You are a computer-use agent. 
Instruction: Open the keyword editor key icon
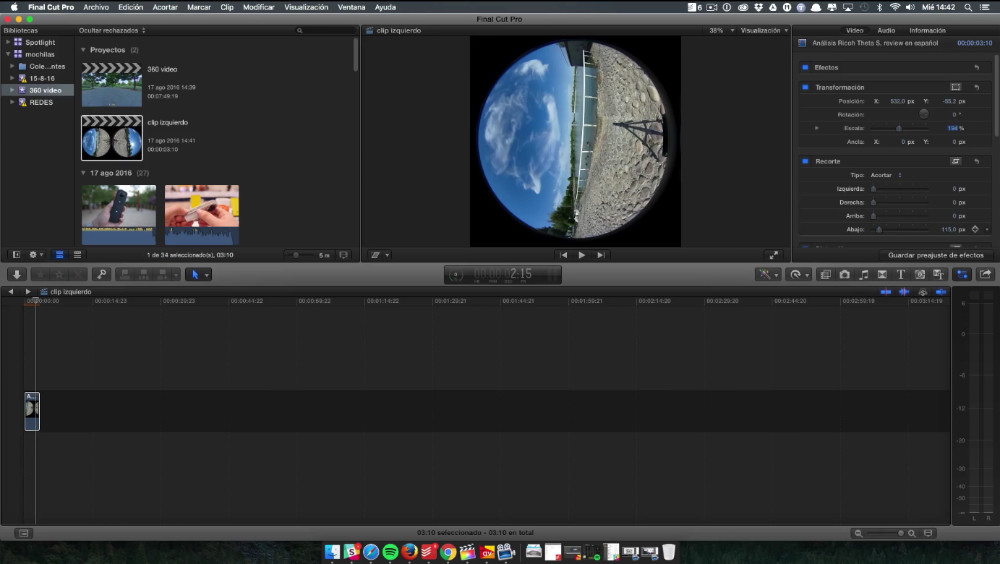click(x=101, y=274)
